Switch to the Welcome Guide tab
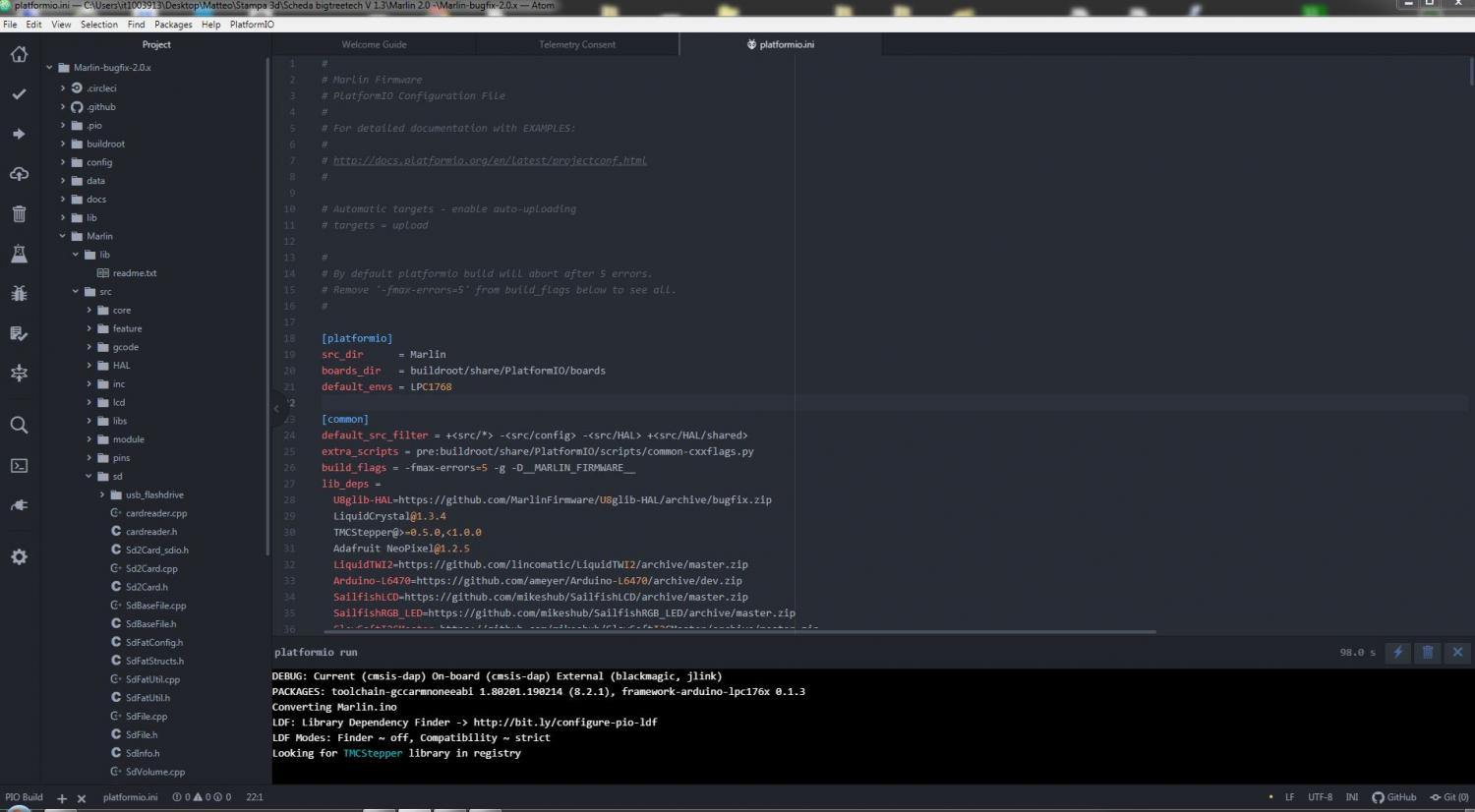Image resolution: width=1475 pixels, height=812 pixels. tap(374, 44)
